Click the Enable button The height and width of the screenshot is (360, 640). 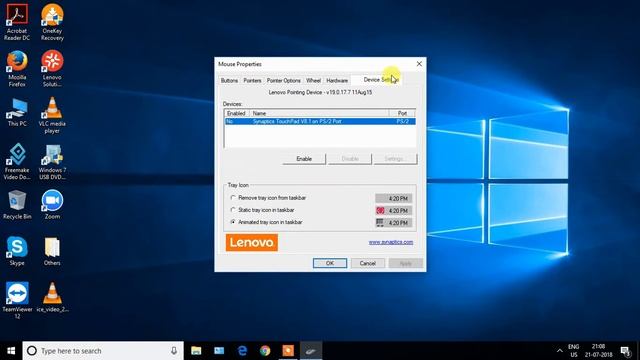[x=304, y=159]
